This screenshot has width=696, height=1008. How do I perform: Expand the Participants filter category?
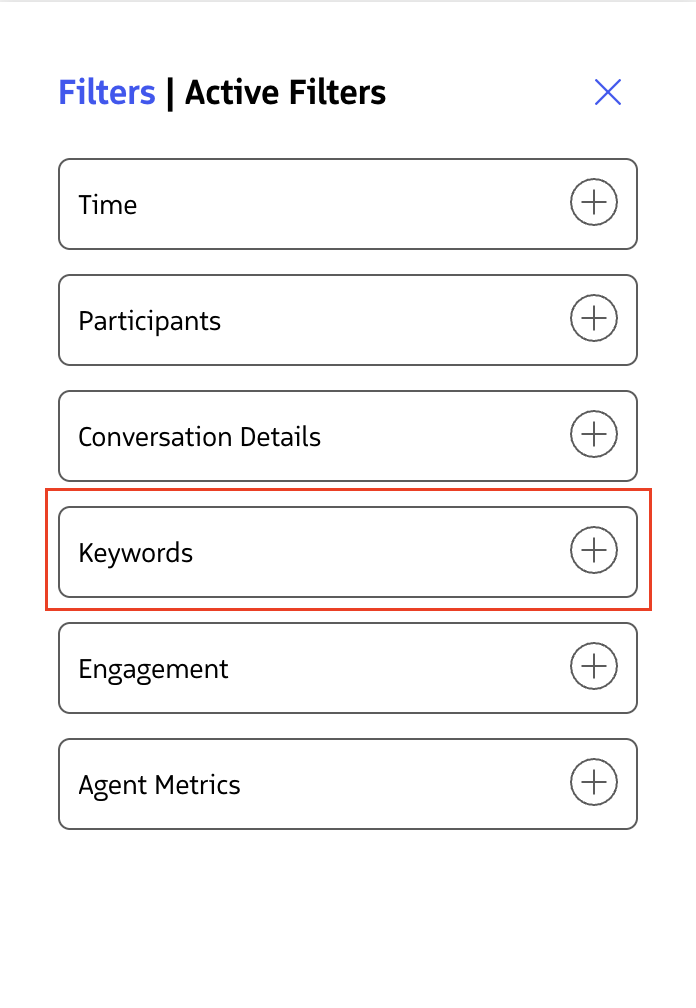[348, 319]
